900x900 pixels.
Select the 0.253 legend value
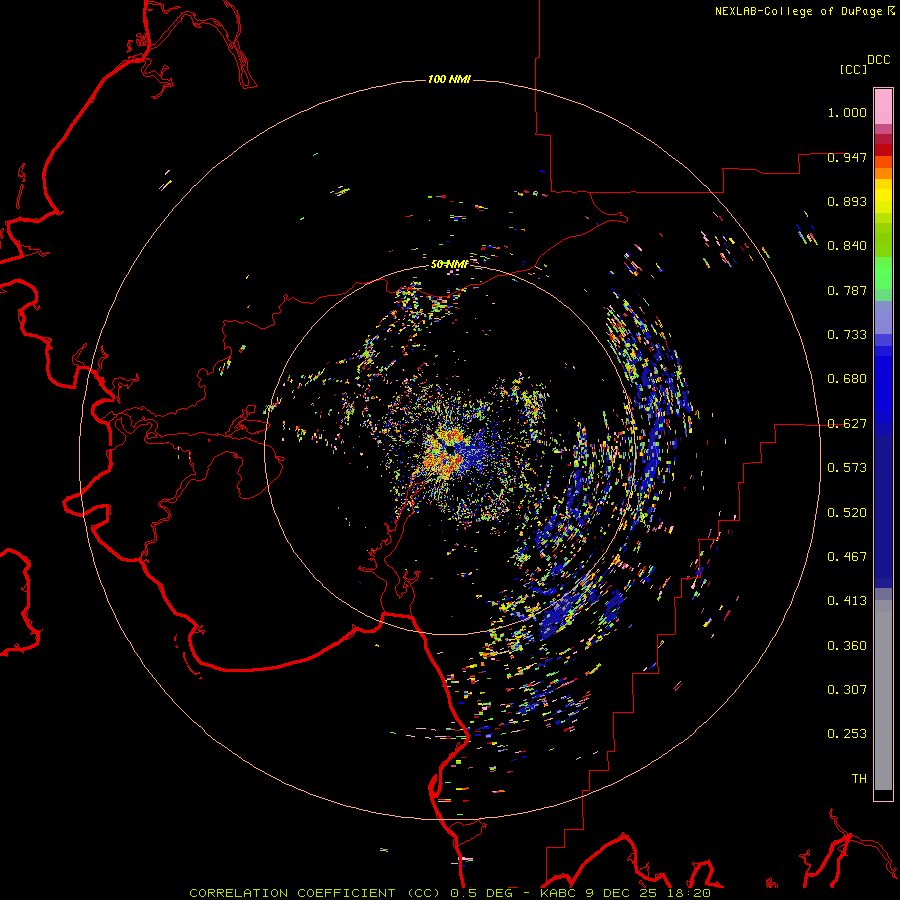point(847,734)
